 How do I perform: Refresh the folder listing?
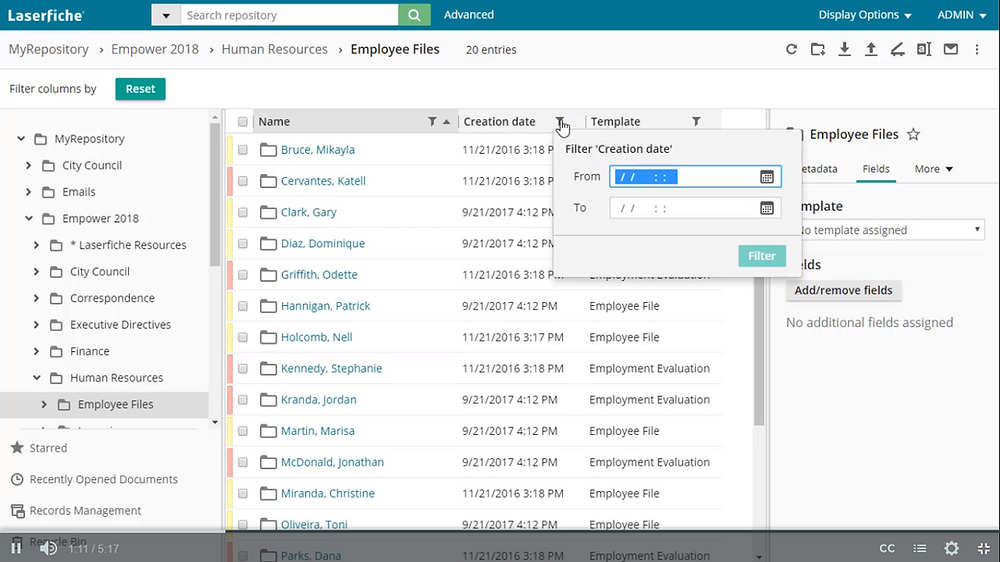tap(791, 49)
